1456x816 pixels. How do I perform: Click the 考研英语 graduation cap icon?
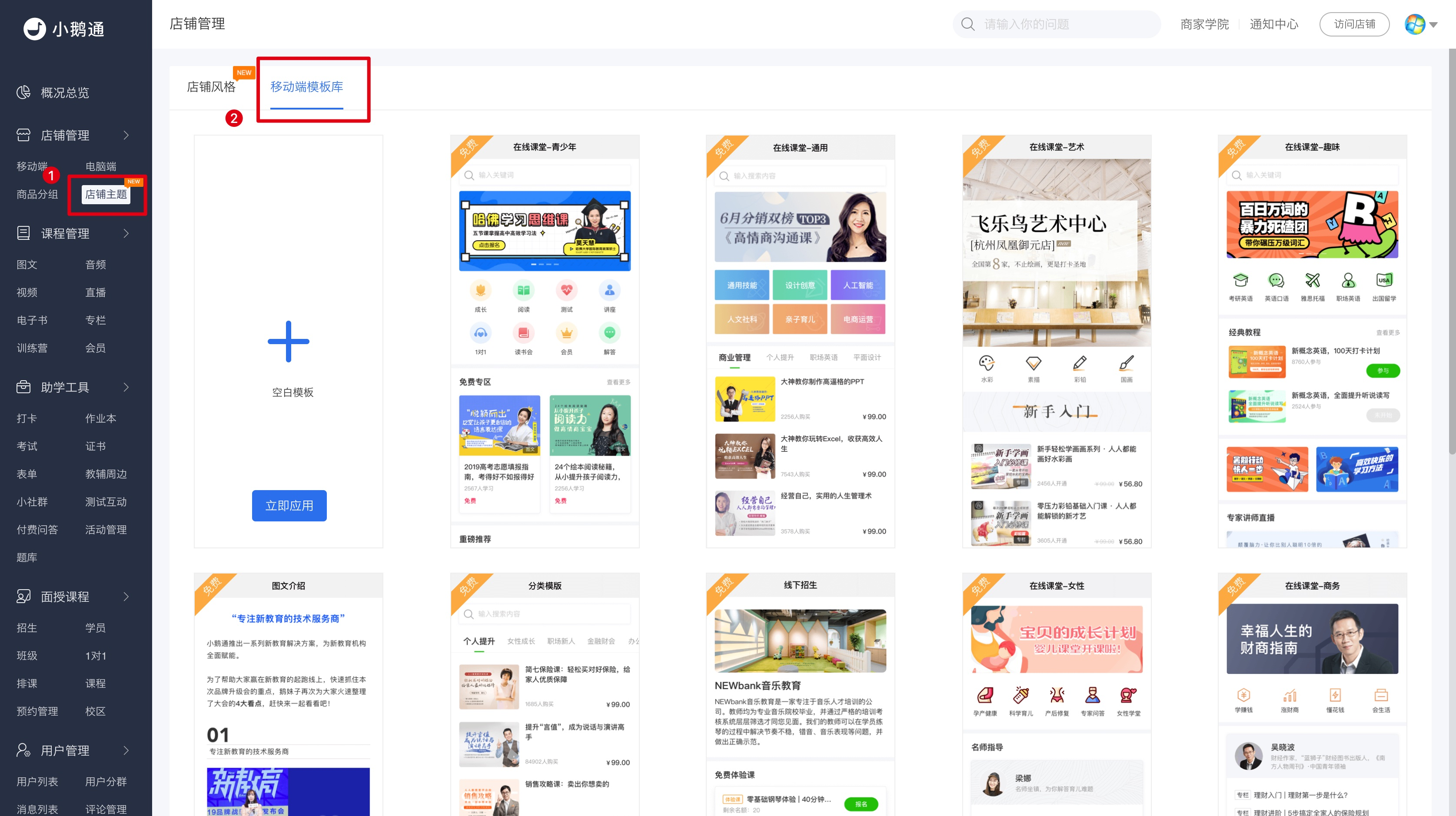tap(1241, 280)
